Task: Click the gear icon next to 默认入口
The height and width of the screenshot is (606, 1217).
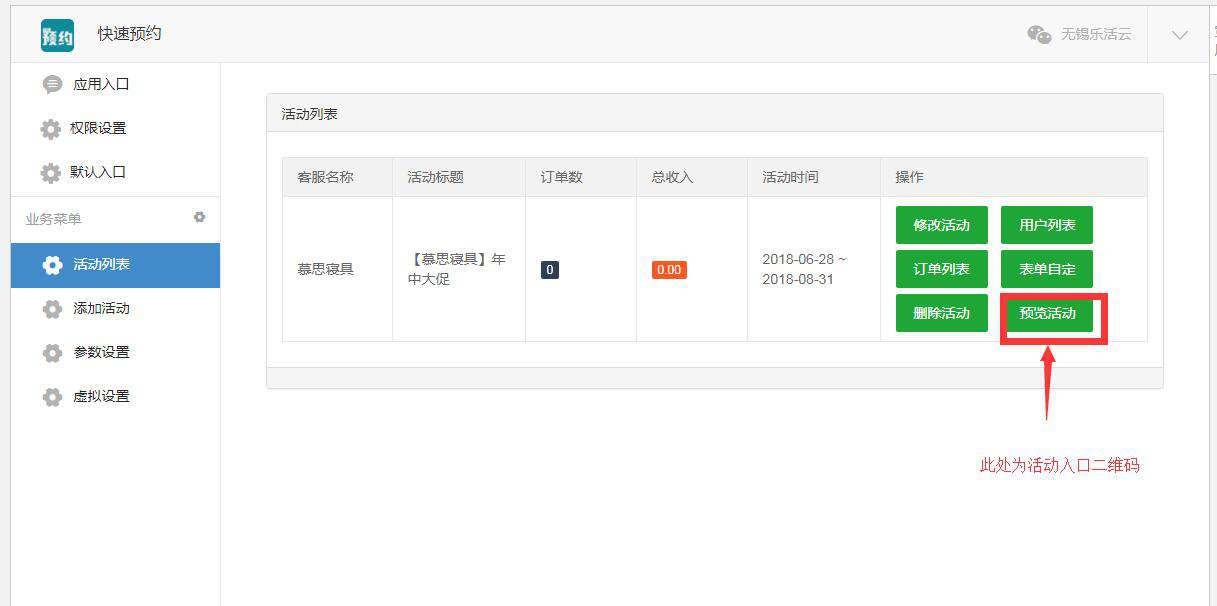Action: [53, 172]
